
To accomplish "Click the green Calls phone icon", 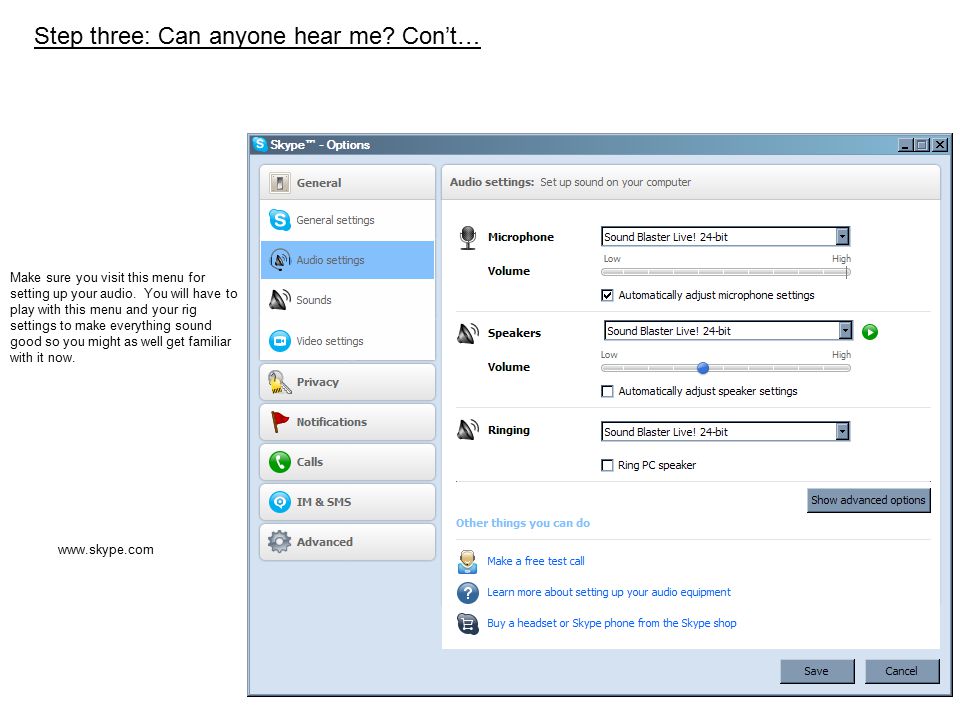I will point(280,462).
